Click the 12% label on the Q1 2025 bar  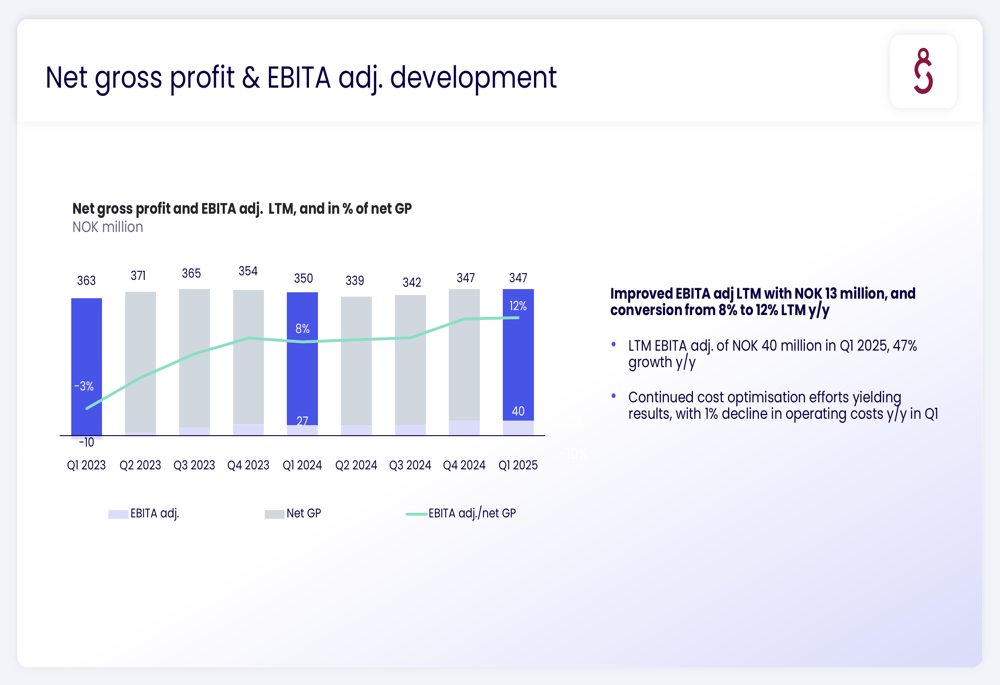(x=518, y=307)
